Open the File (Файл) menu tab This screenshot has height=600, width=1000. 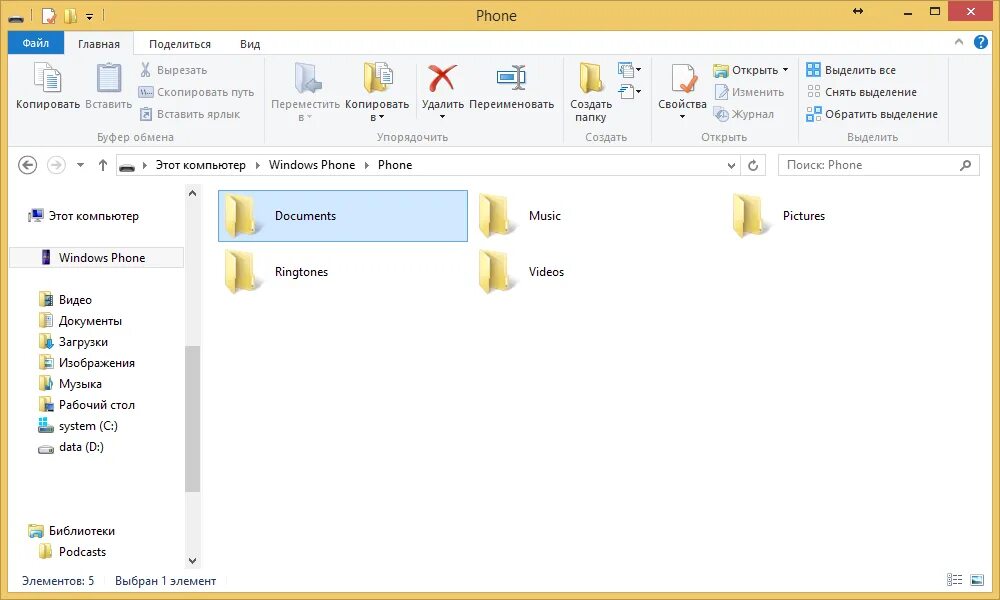pos(36,43)
